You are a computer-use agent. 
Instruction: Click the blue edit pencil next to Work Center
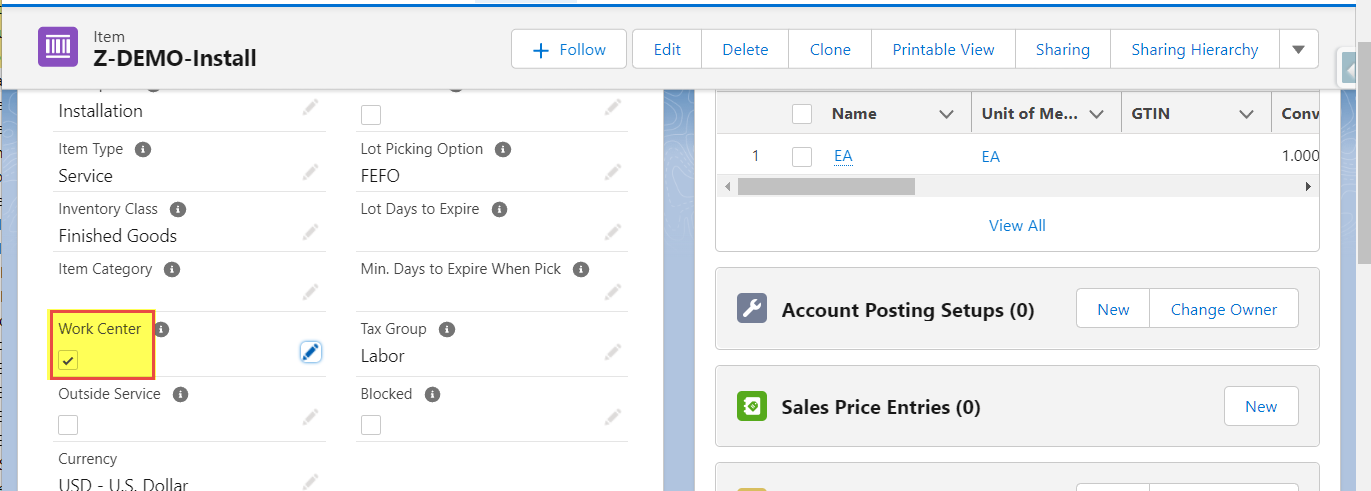(310, 352)
